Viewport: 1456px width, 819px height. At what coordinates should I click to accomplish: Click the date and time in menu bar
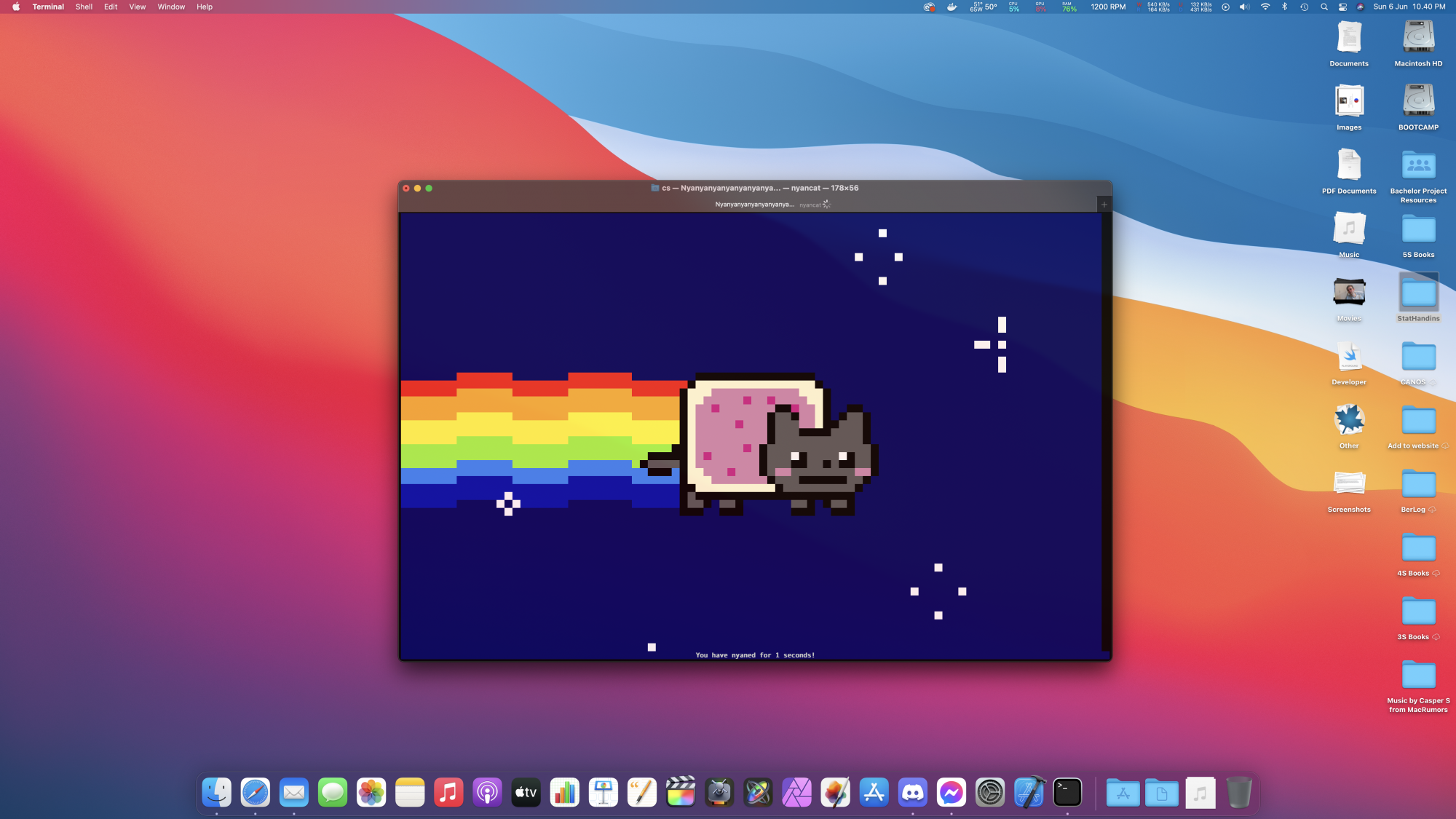click(x=1409, y=7)
